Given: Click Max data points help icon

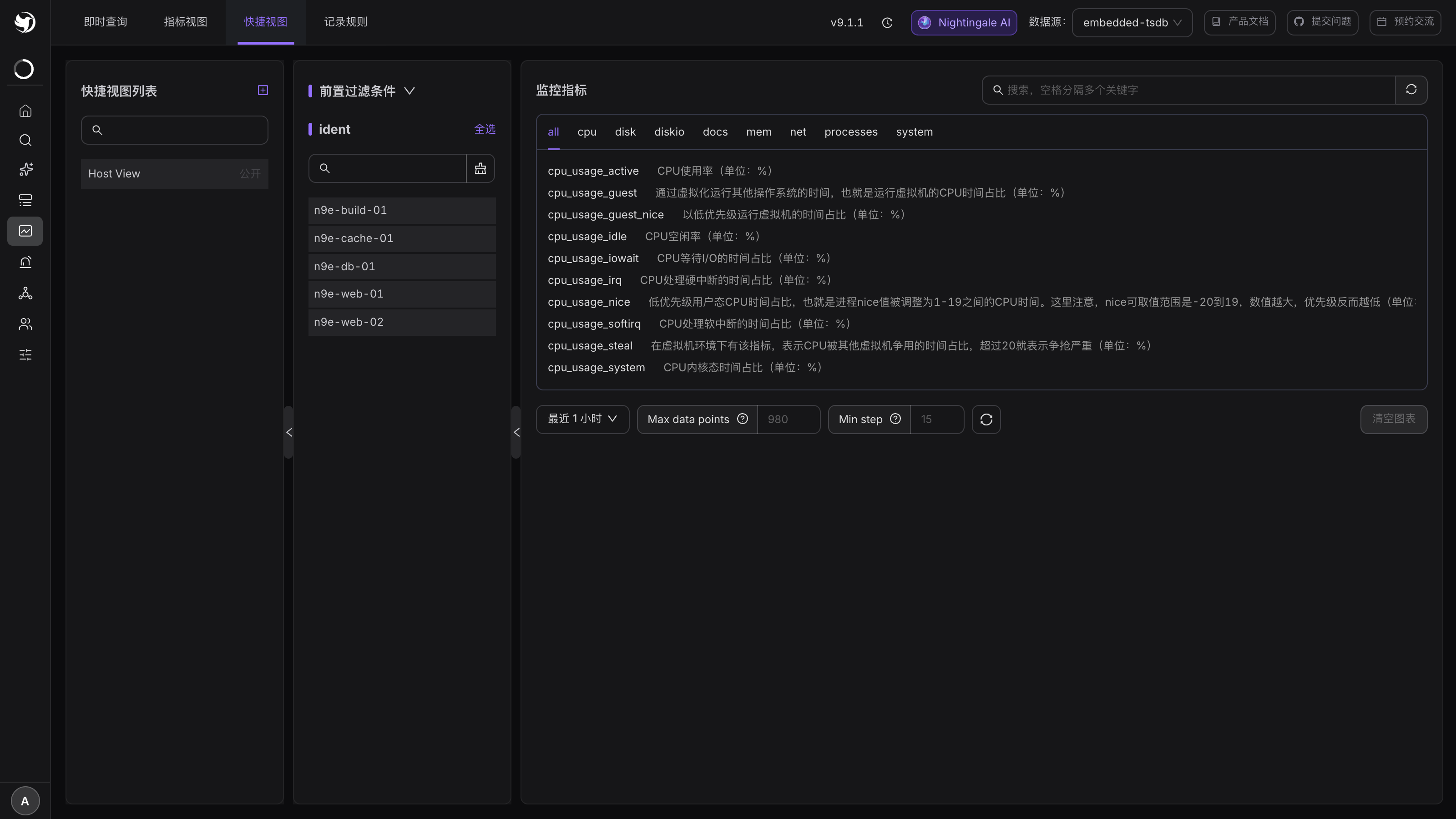Looking at the screenshot, I should (x=743, y=419).
